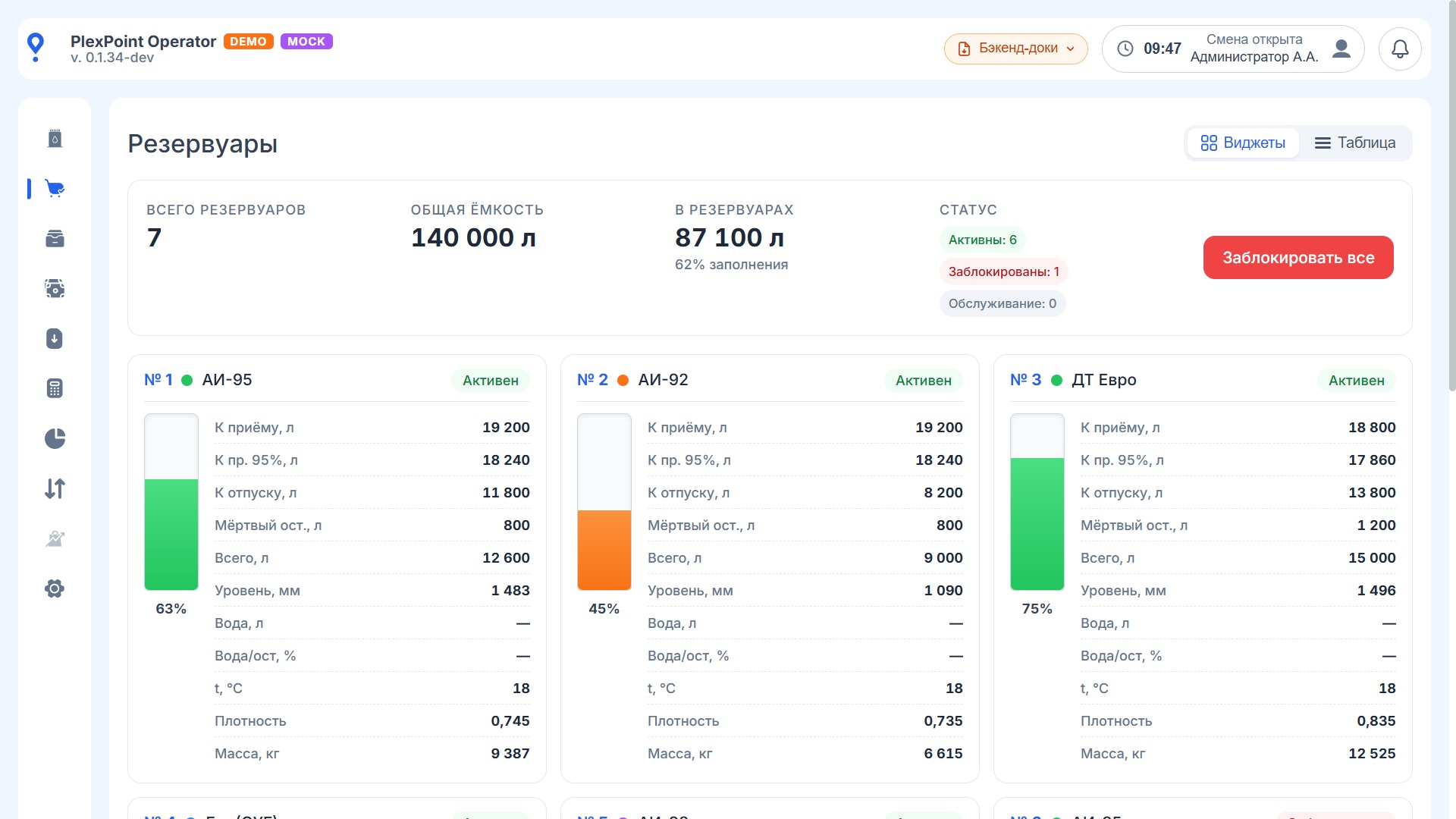The width and height of the screenshot is (1456, 819).
Task: Click the Заблокировать все button
Action: 1298,258
